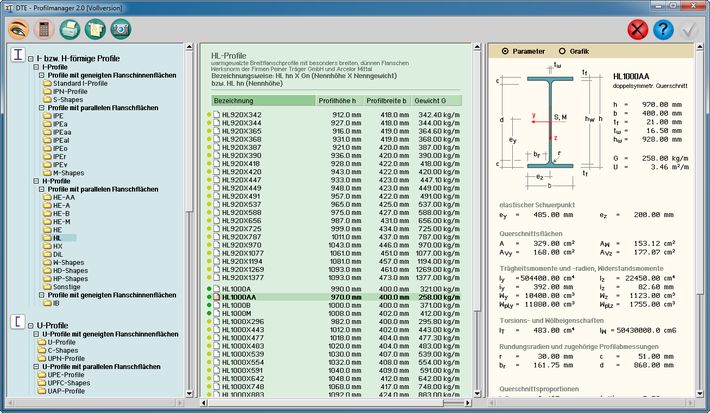Click the eye view icon in toolbar

pyautogui.click(x=18, y=29)
